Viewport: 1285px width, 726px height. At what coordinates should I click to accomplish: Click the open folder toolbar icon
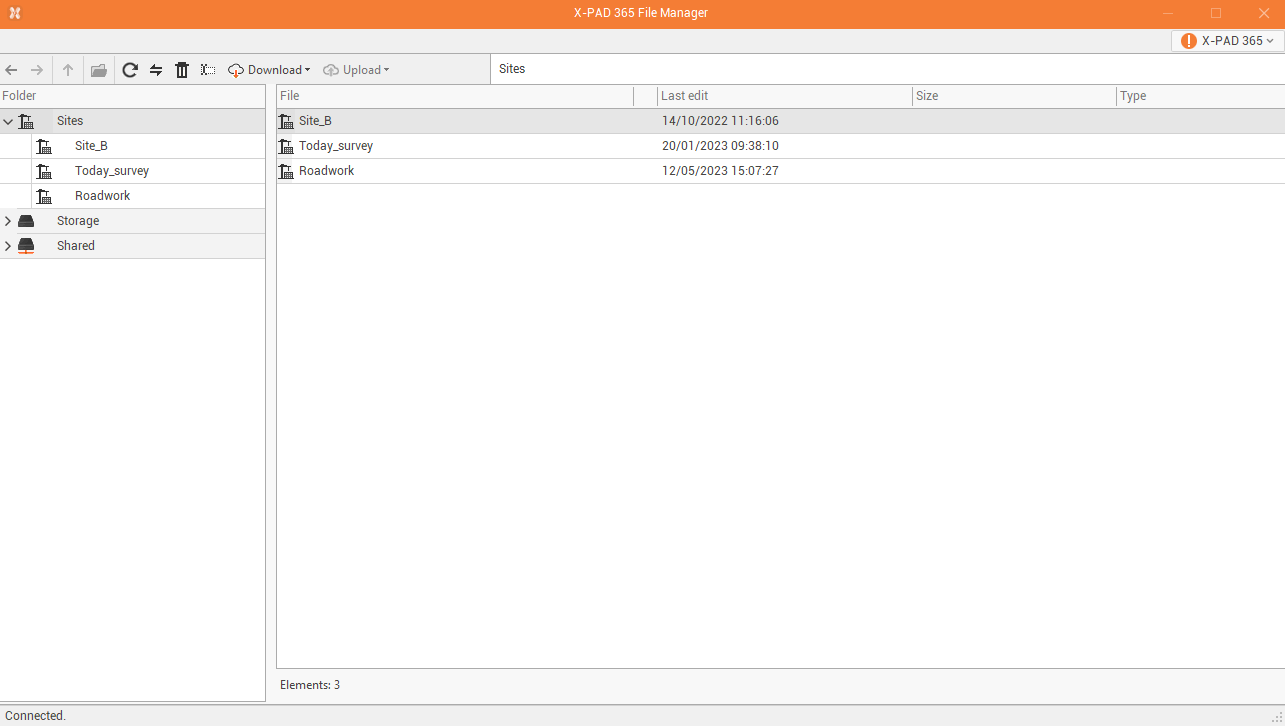pos(98,70)
